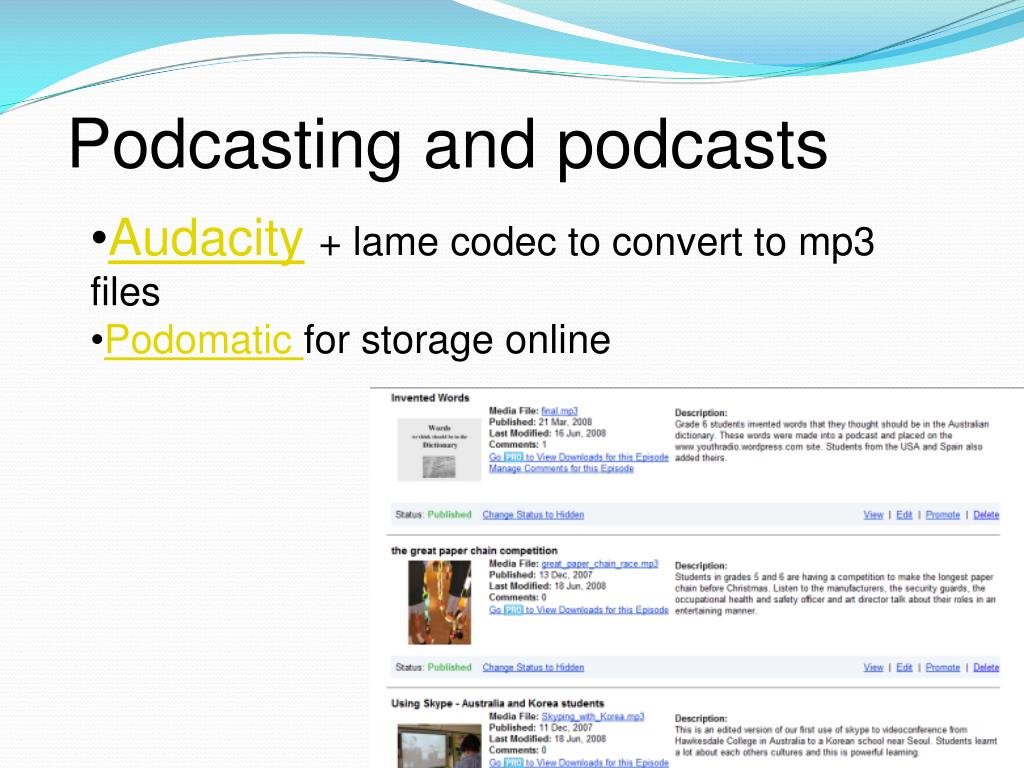Open the paper chain competition thumbnail

tap(440, 602)
